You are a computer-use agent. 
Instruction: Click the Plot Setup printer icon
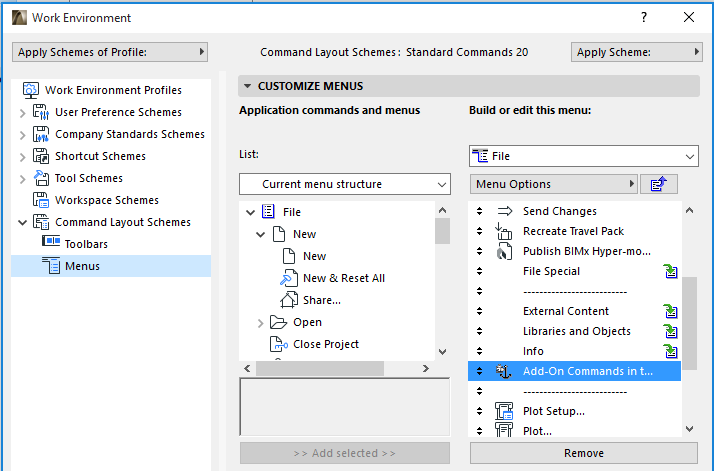(x=505, y=411)
